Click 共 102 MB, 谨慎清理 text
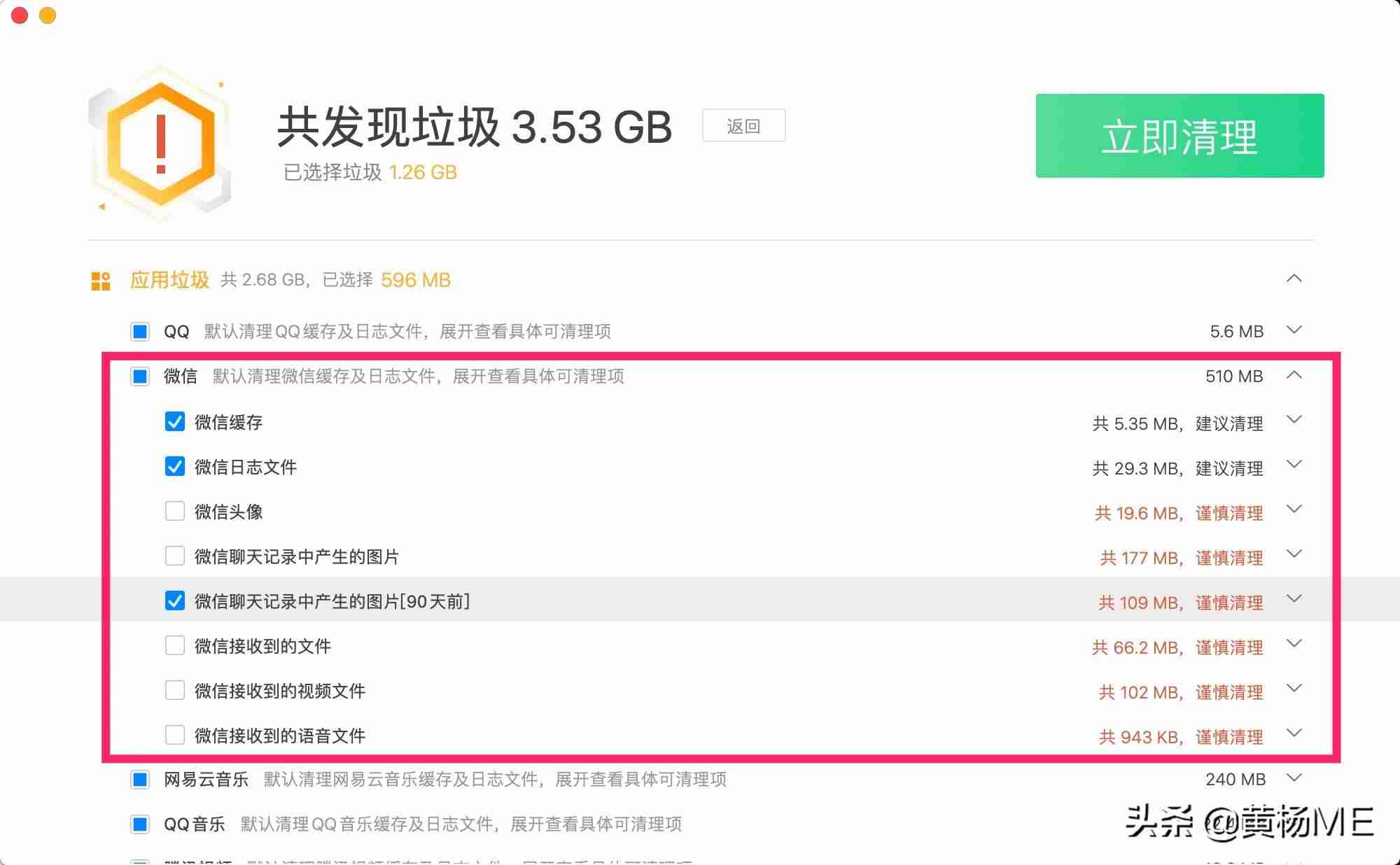Viewport: 1400px width, 865px height. tap(1181, 692)
